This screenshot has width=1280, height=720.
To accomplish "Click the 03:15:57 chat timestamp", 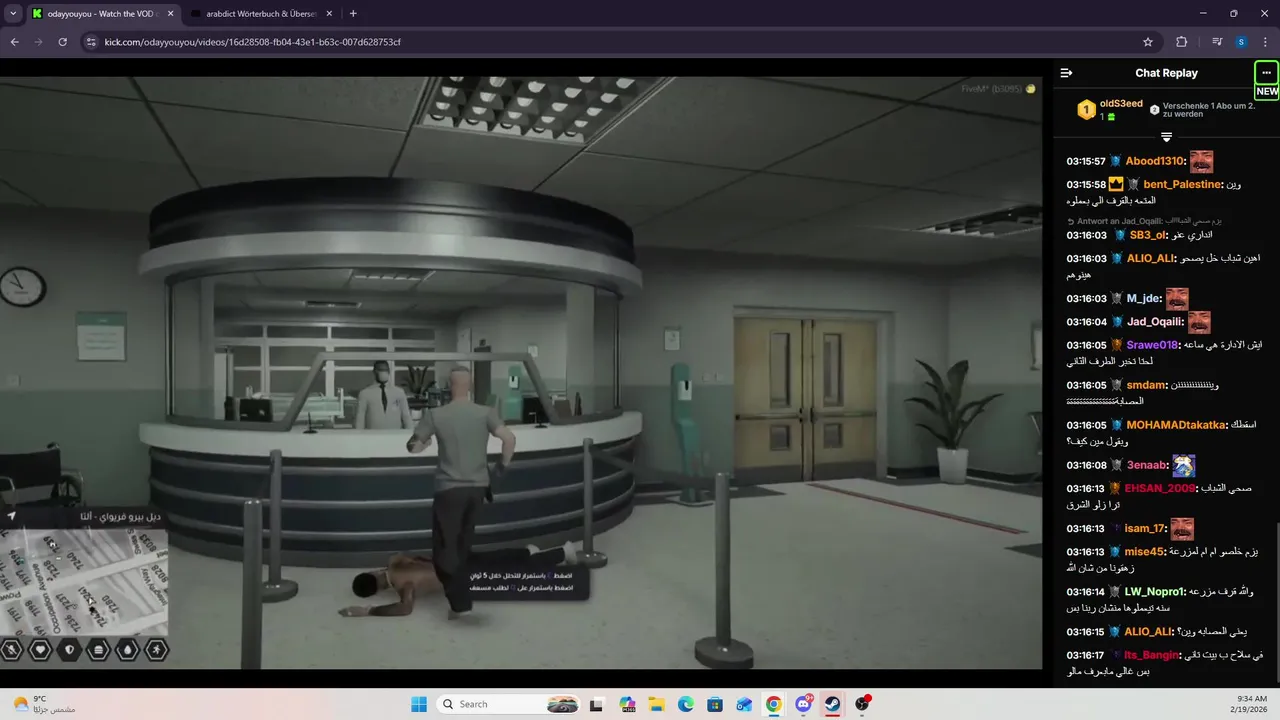I will 1085,161.
